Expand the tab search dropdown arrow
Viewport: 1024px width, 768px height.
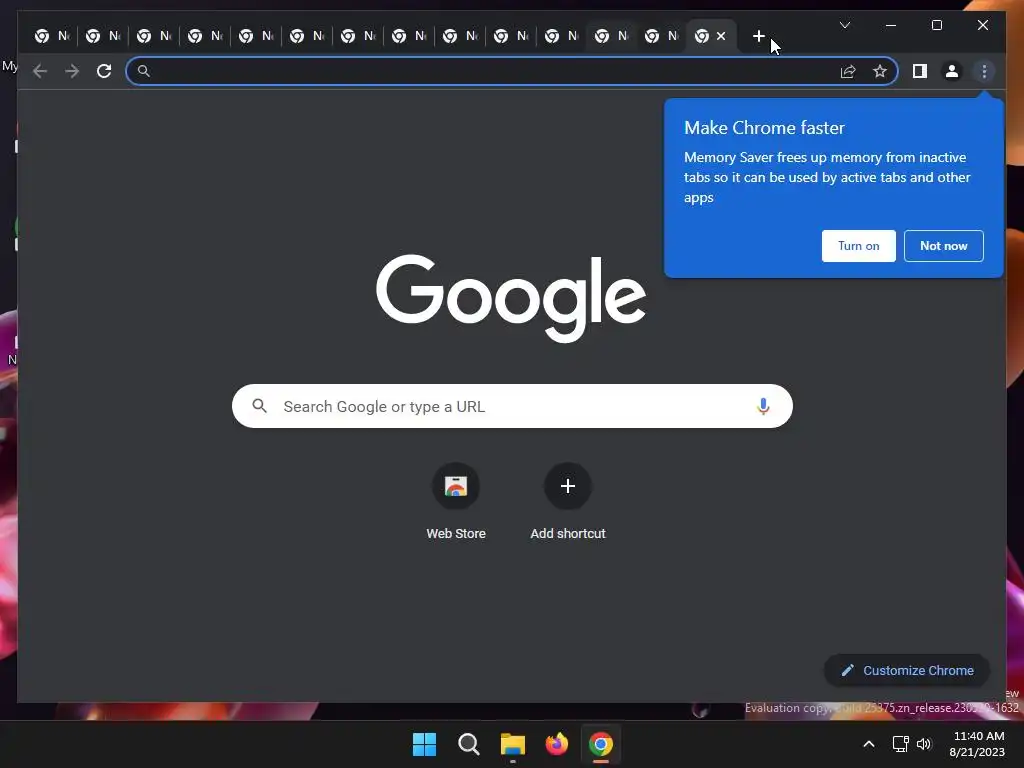click(844, 25)
